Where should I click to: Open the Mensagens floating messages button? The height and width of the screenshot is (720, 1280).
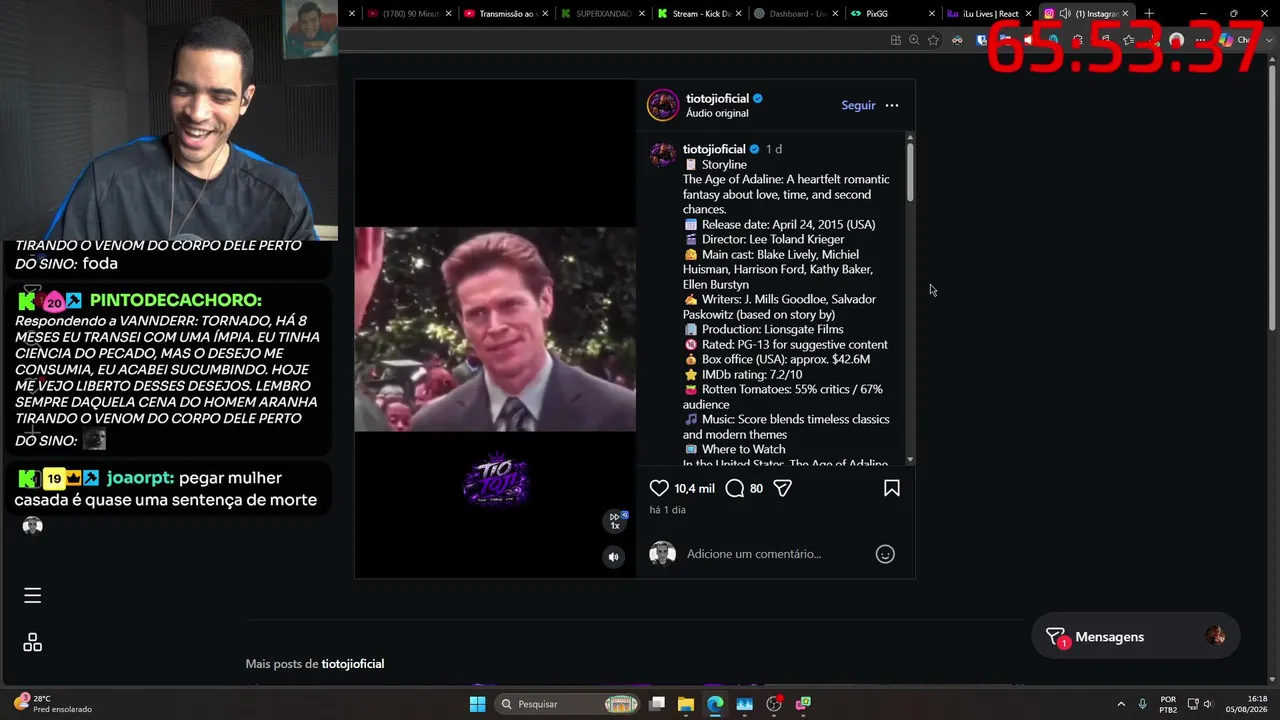(1135, 637)
